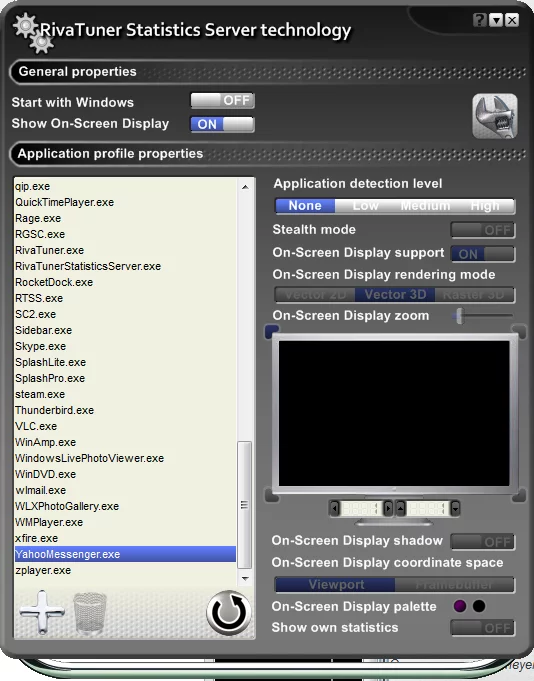Image resolution: width=534 pixels, height=681 pixels.
Task: Choose Vector 3D rendering mode
Action: click(x=395, y=294)
